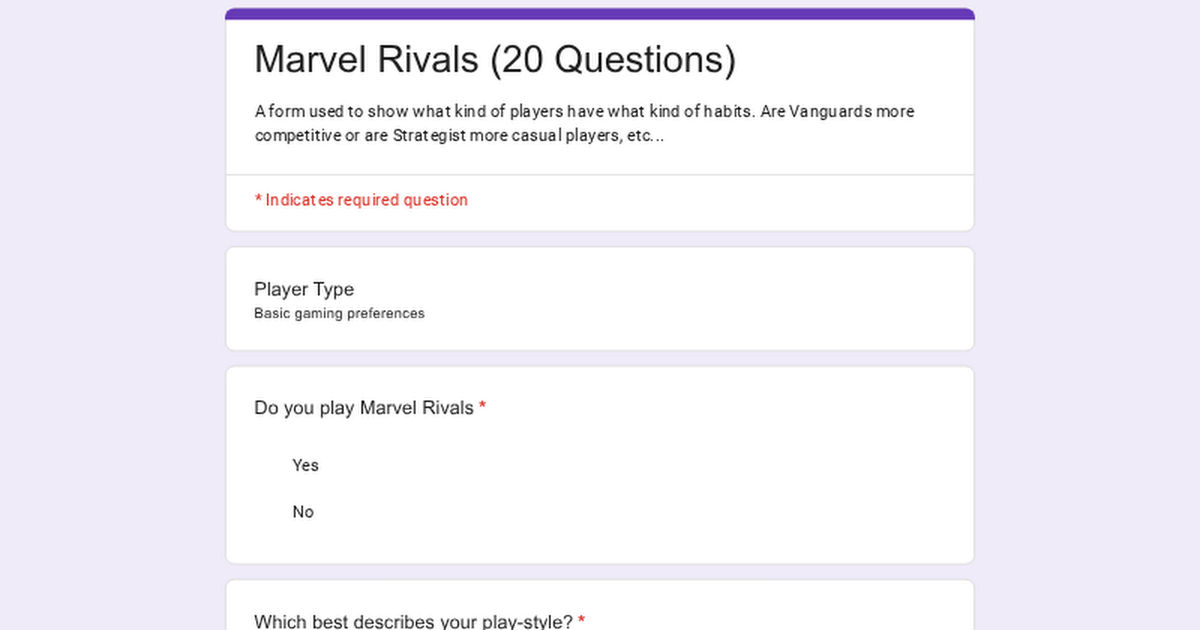This screenshot has width=1200, height=630.
Task: Click the empty area in the Player Type card
Action: click(x=700, y=300)
